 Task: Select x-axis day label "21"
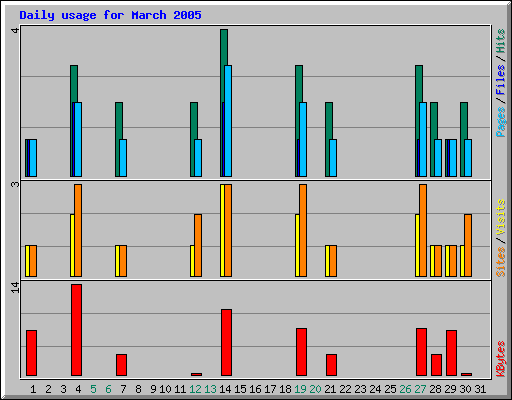[330, 389]
